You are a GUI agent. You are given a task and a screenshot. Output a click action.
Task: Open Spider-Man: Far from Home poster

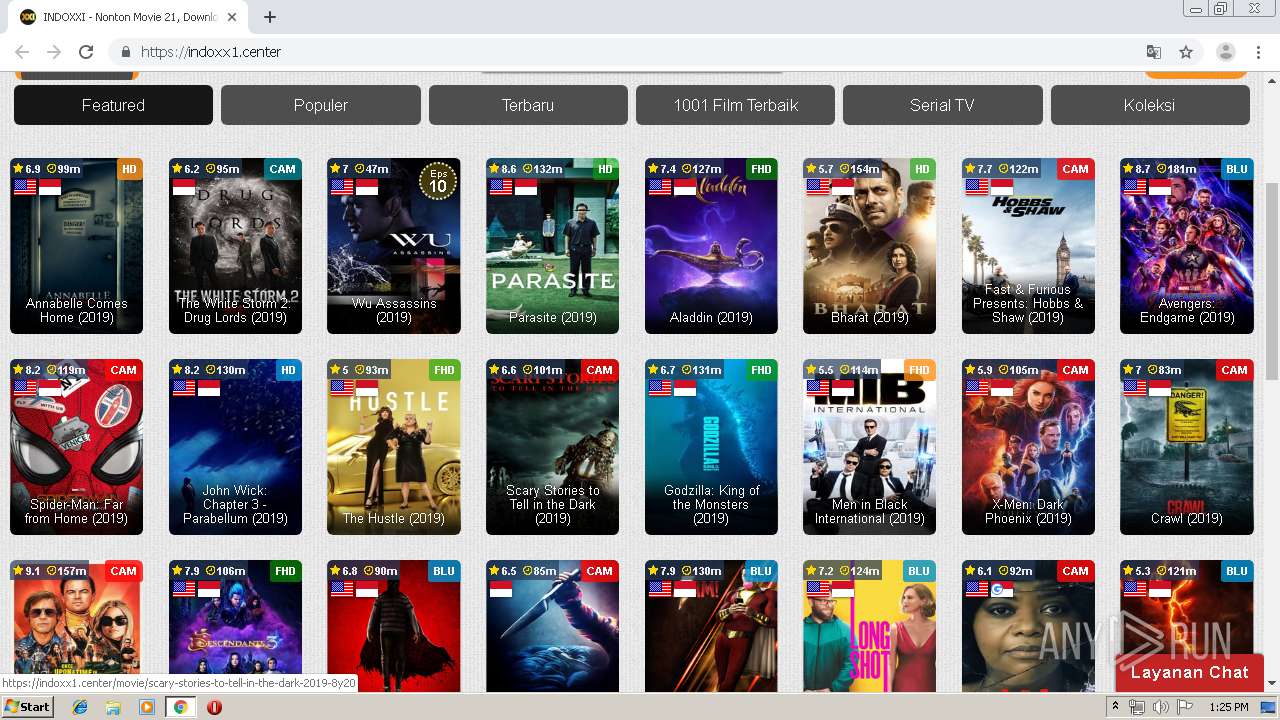[x=76, y=447]
